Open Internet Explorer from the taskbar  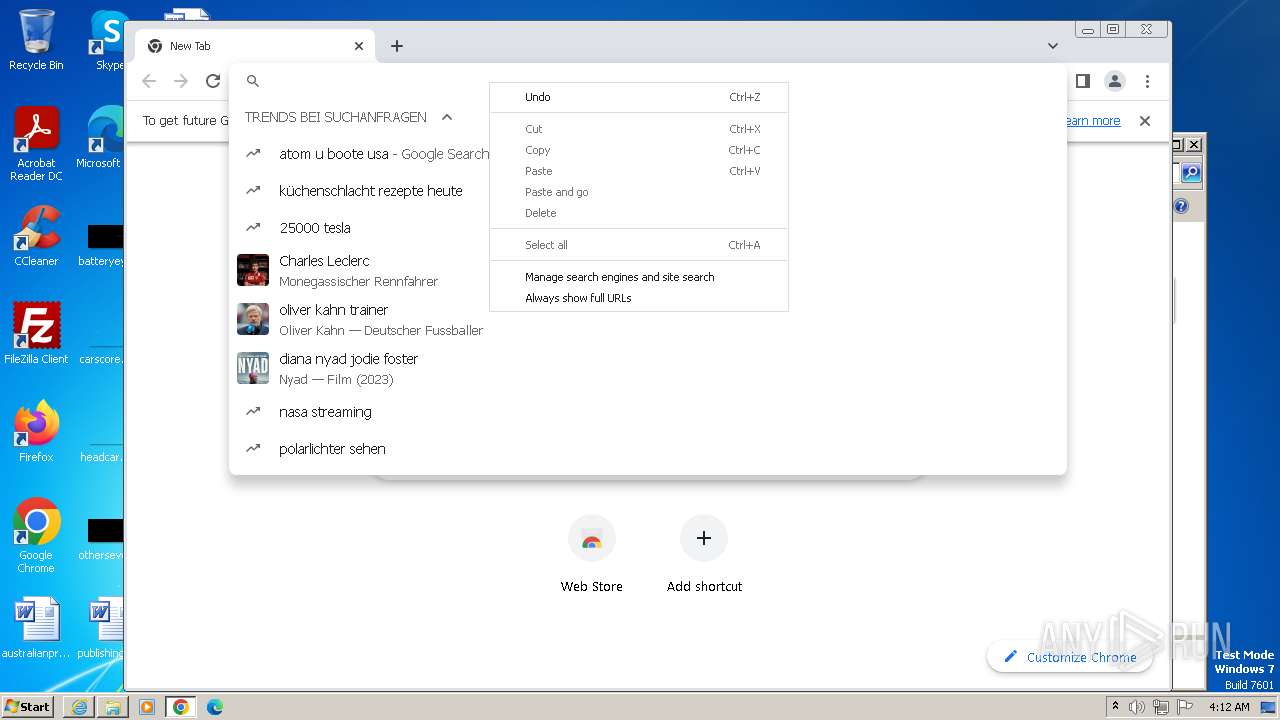coord(79,707)
